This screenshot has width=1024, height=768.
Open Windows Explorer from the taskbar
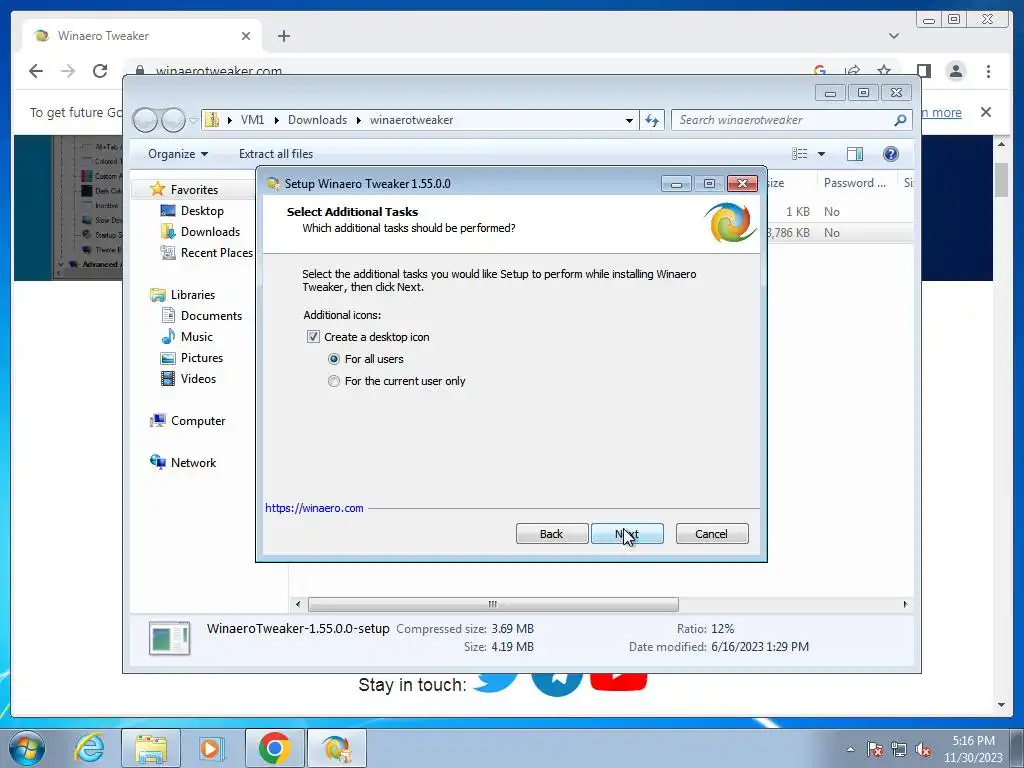(151, 748)
